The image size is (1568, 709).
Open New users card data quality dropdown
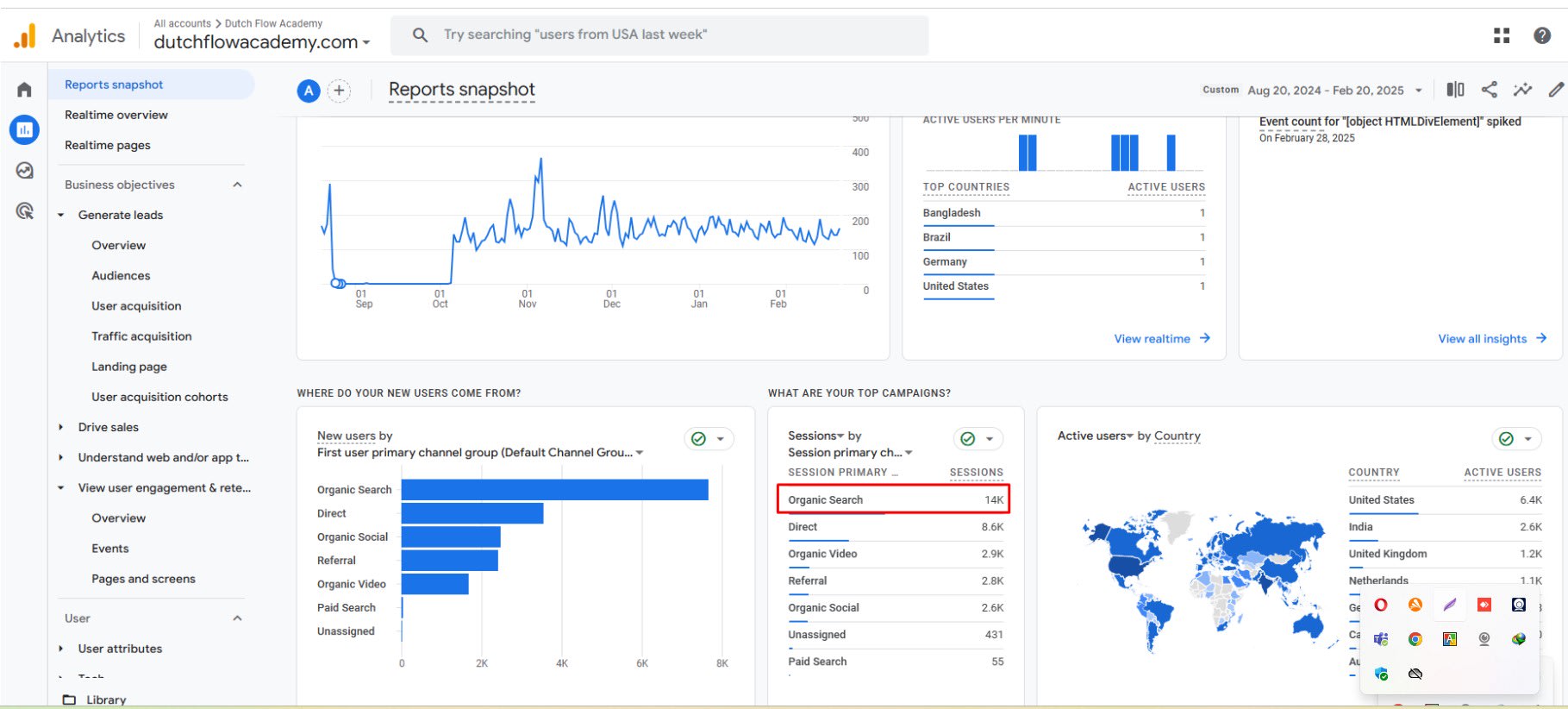(709, 439)
